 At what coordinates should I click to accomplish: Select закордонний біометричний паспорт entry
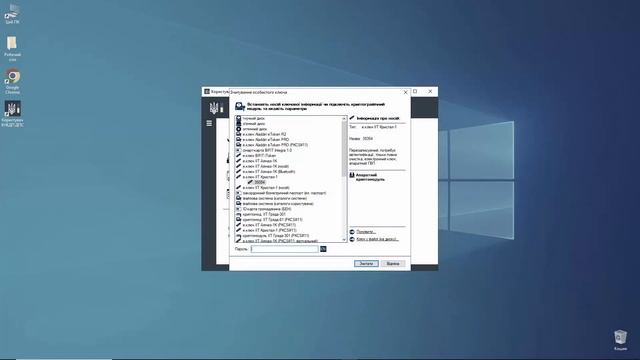coord(284,193)
